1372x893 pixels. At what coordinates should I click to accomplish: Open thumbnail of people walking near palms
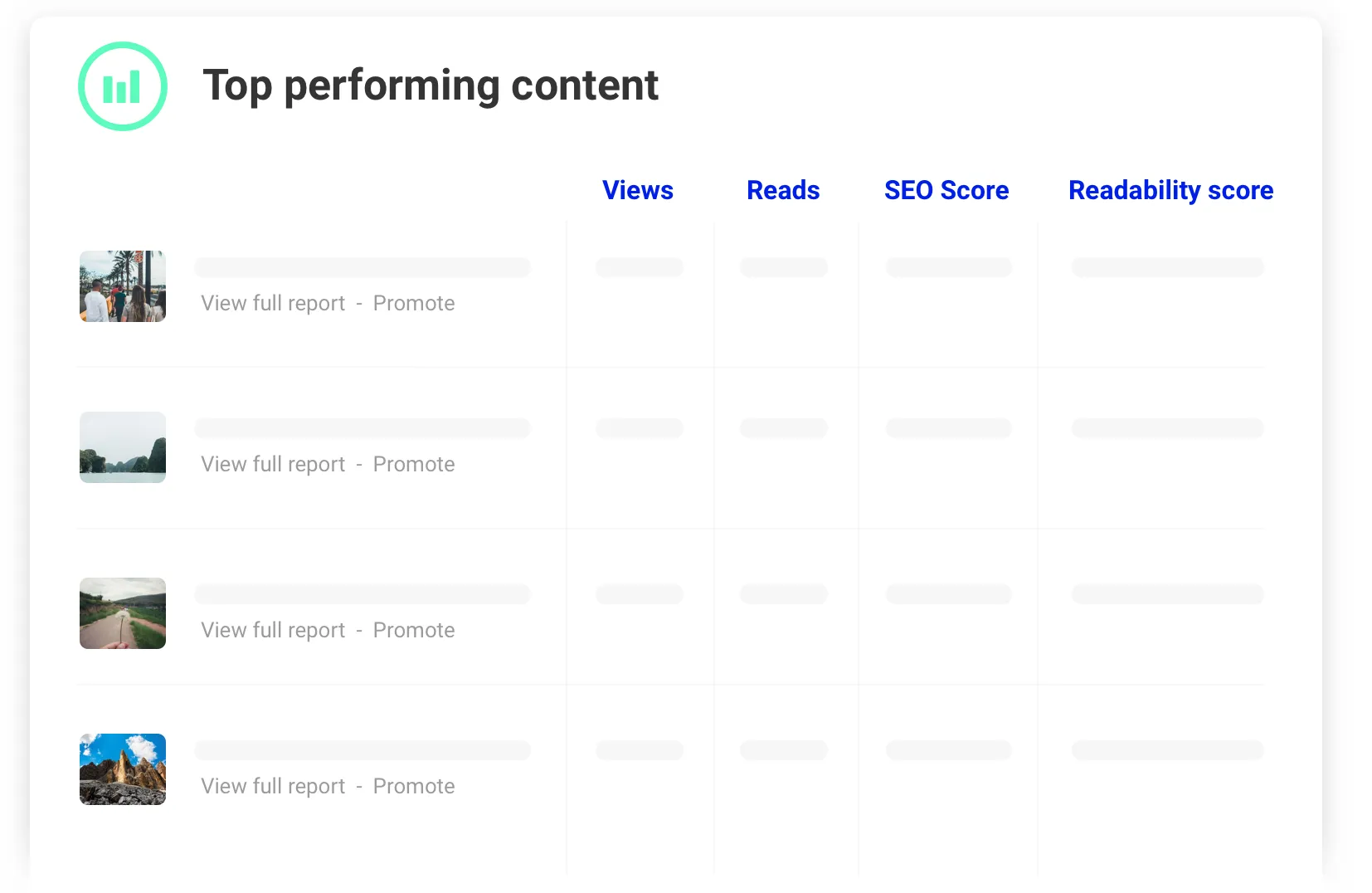(123, 286)
